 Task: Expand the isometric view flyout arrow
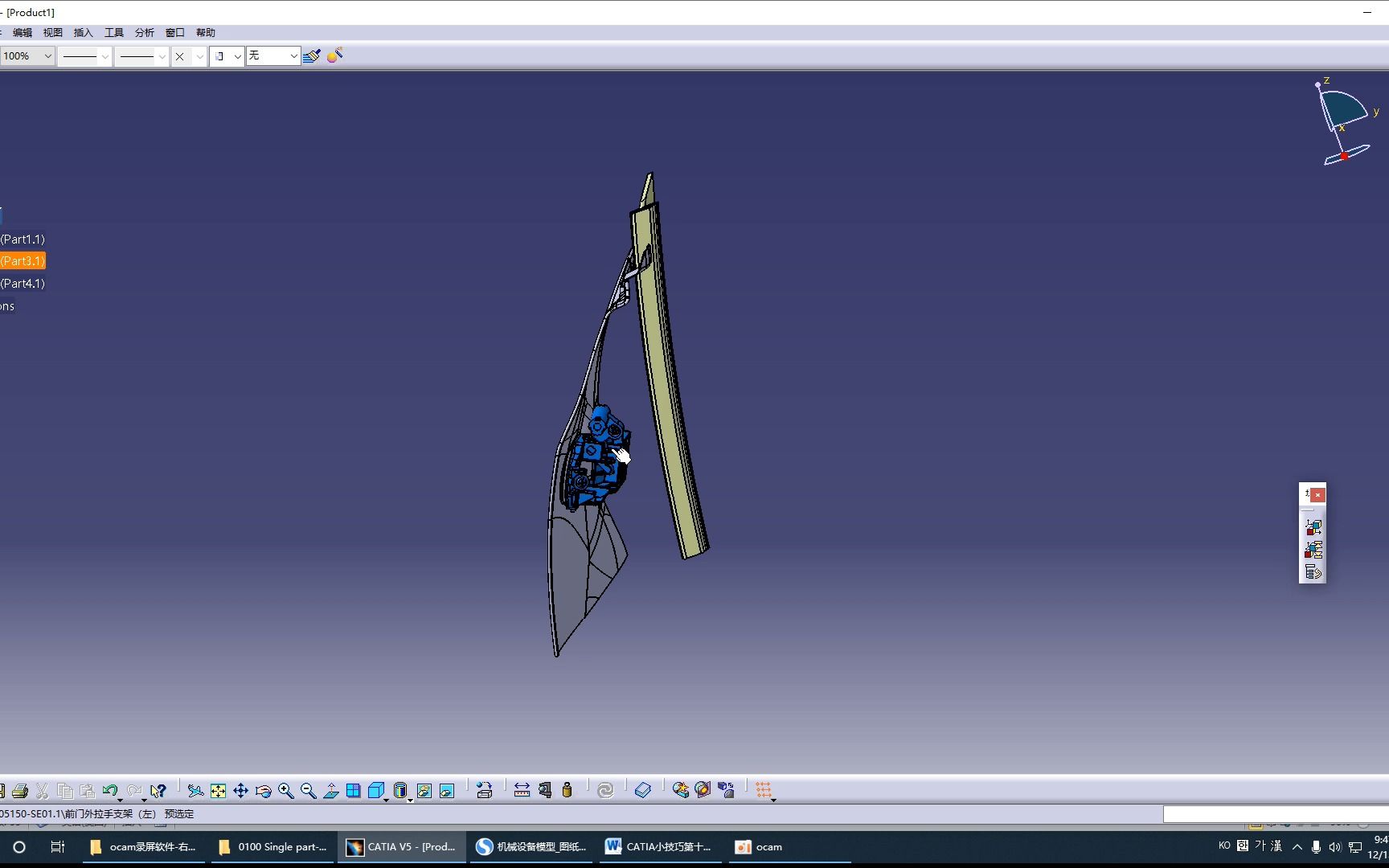coord(387,800)
